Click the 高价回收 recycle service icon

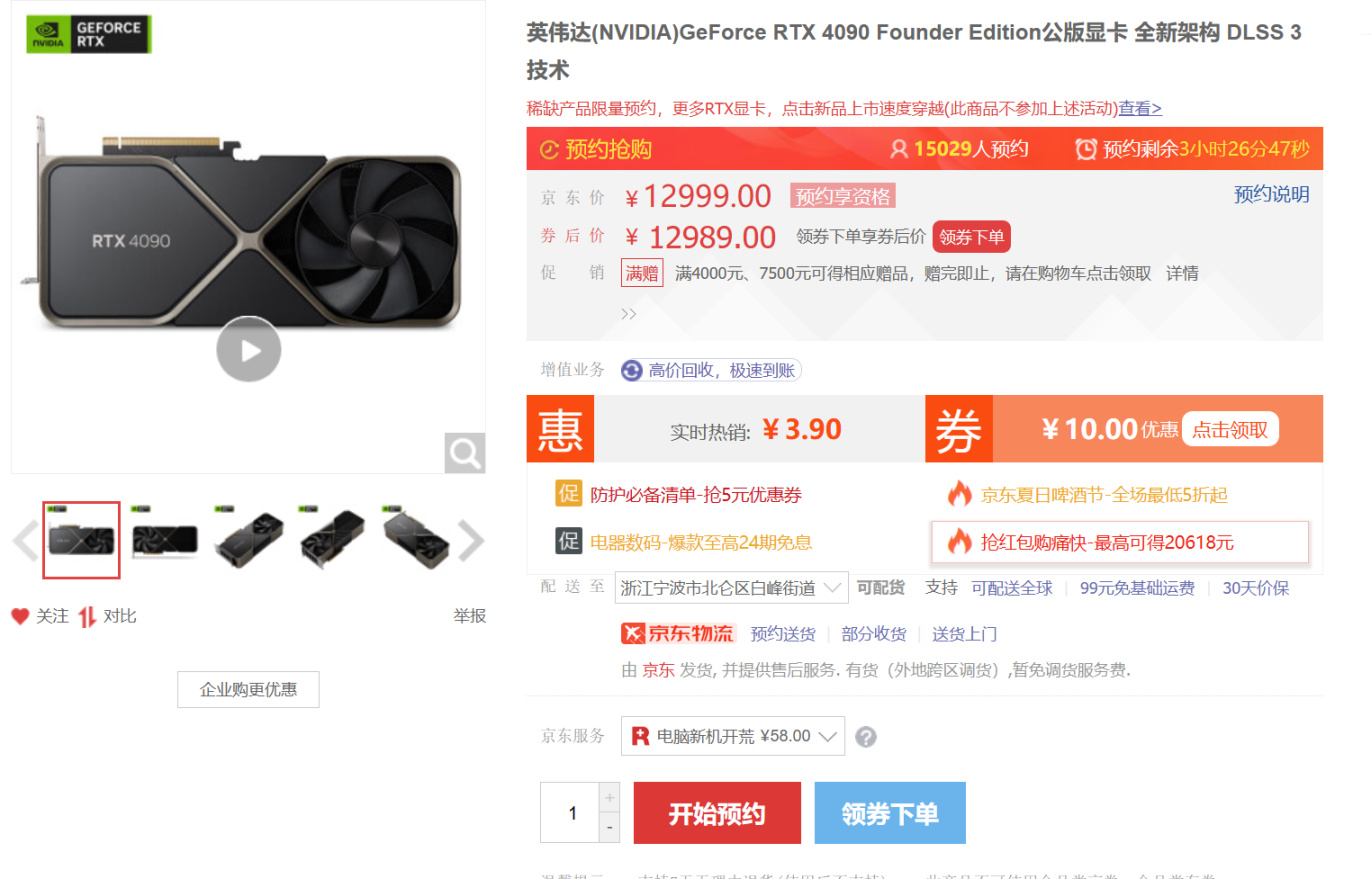point(632,371)
